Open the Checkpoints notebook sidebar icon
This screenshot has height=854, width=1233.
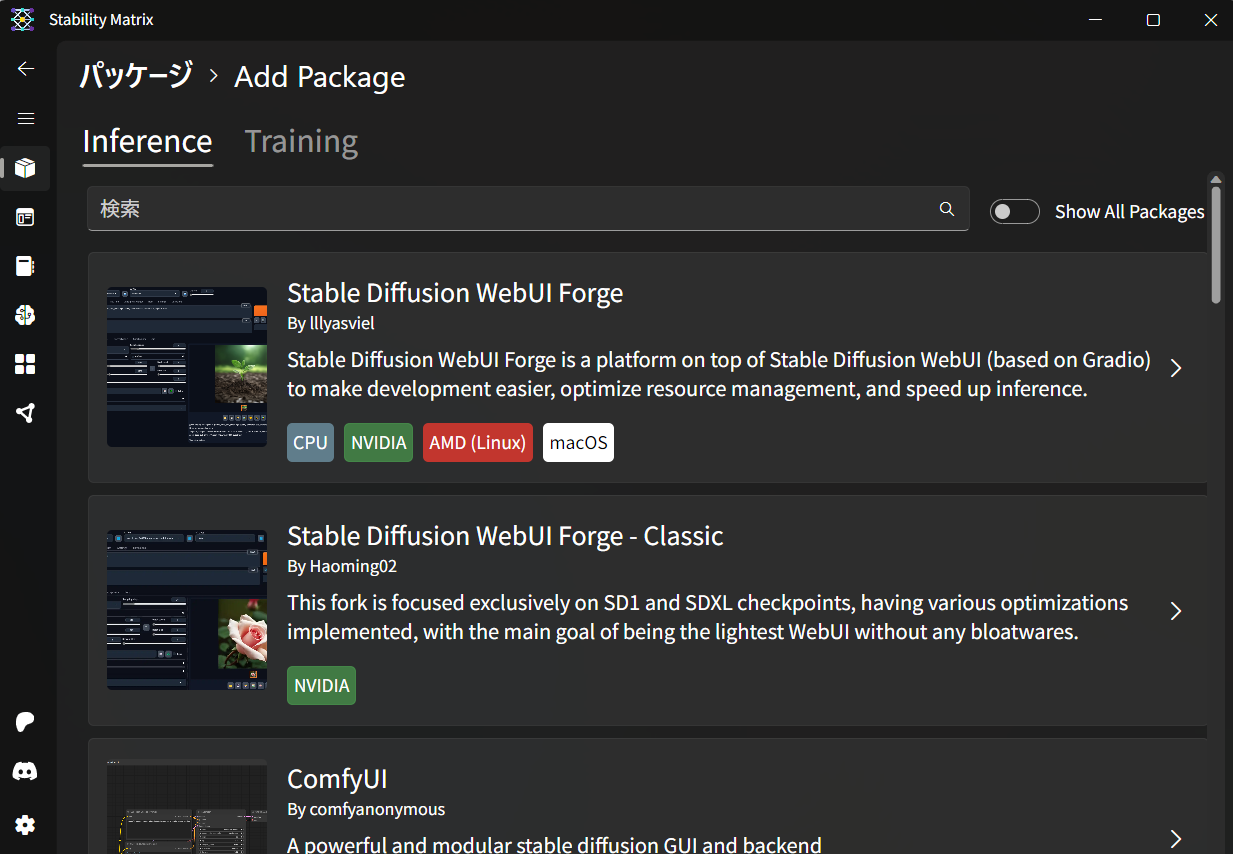[x=26, y=266]
